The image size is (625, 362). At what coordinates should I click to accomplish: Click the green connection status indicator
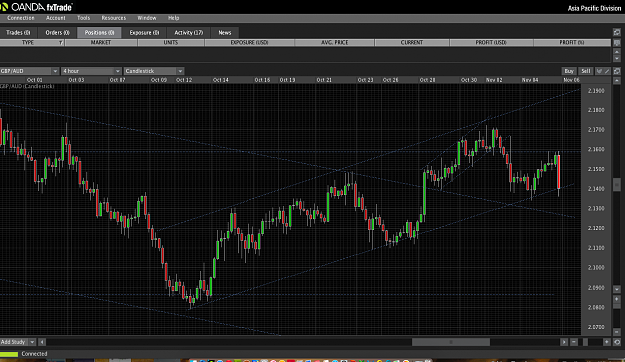pyautogui.click(x=9, y=354)
